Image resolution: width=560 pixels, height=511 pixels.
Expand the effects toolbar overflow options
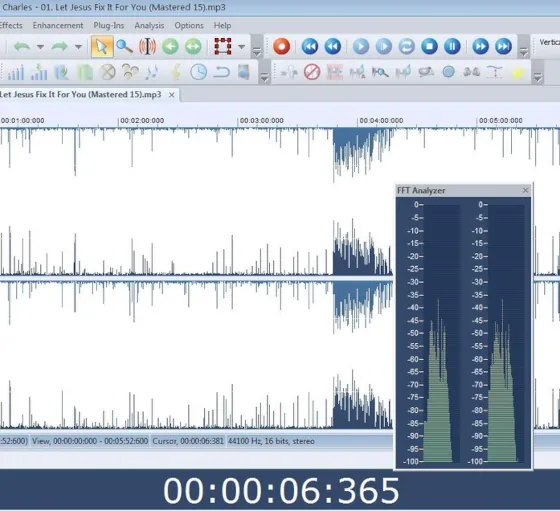(264, 77)
